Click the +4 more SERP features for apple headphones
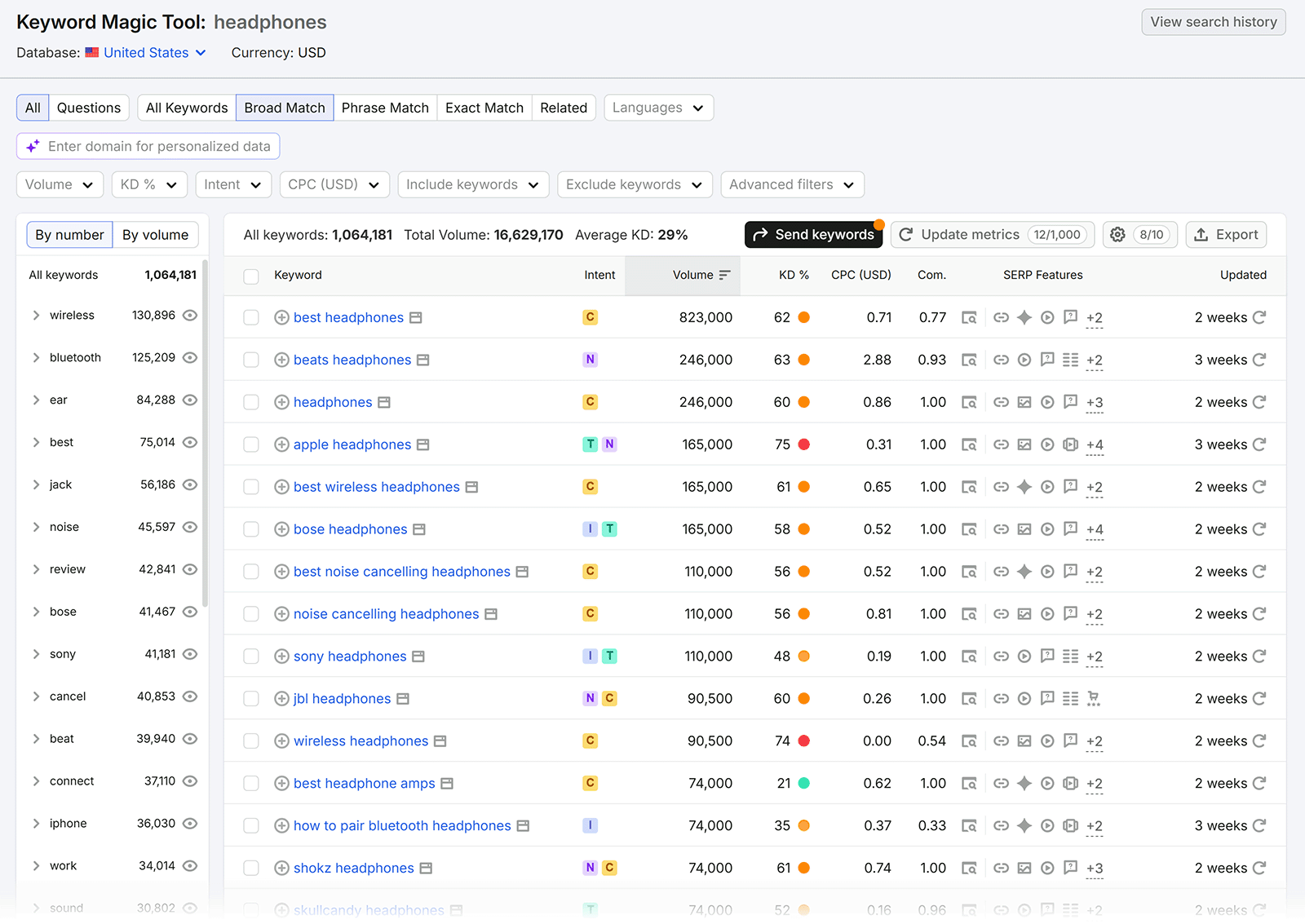Image resolution: width=1305 pixels, height=924 pixels. [1095, 445]
